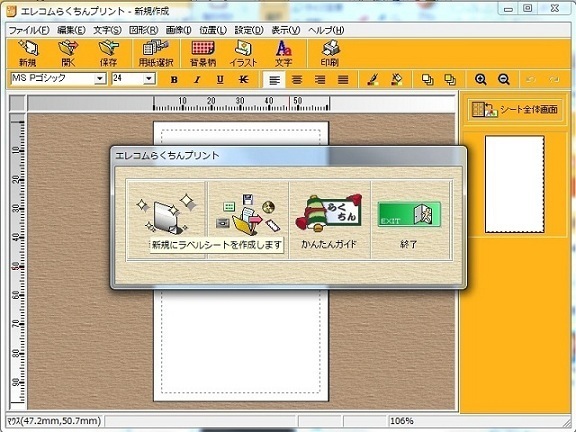Print using the 印刷 toolbar icon

click(330, 54)
